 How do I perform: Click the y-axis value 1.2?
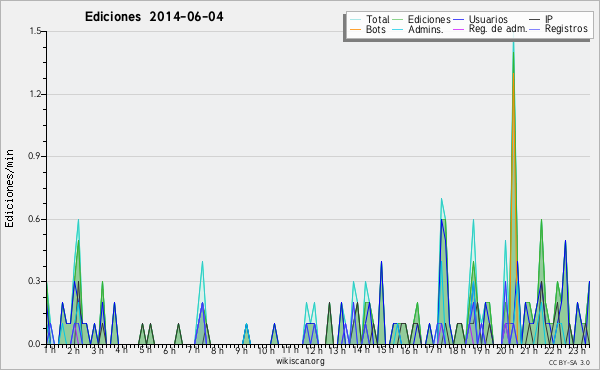click(35, 94)
